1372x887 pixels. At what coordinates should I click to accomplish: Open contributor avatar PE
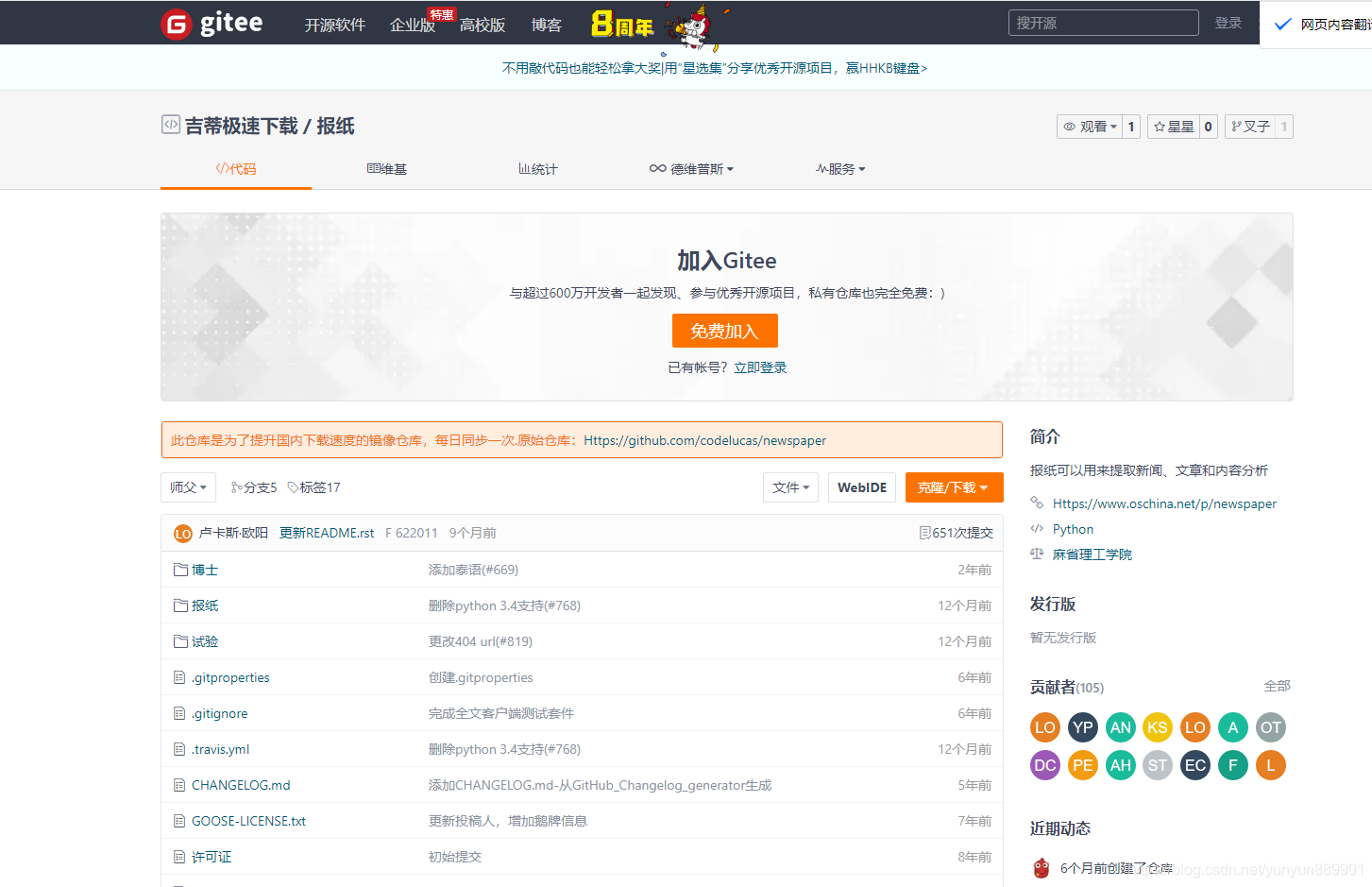click(1082, 765)
